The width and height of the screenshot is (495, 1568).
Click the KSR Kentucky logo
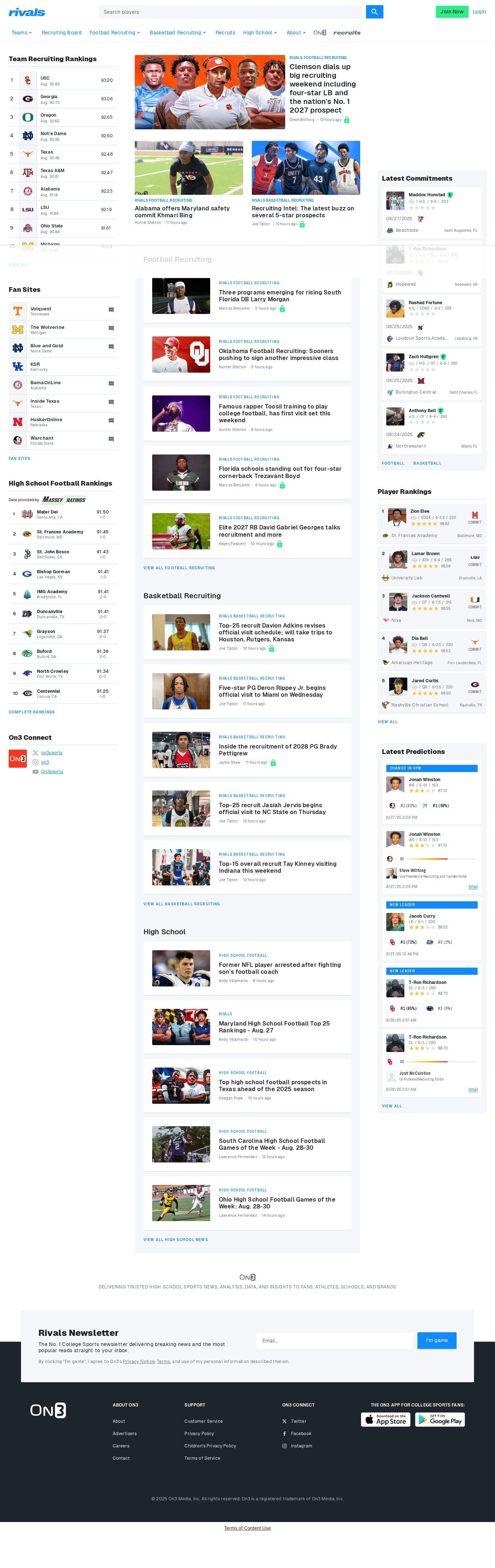18,366
